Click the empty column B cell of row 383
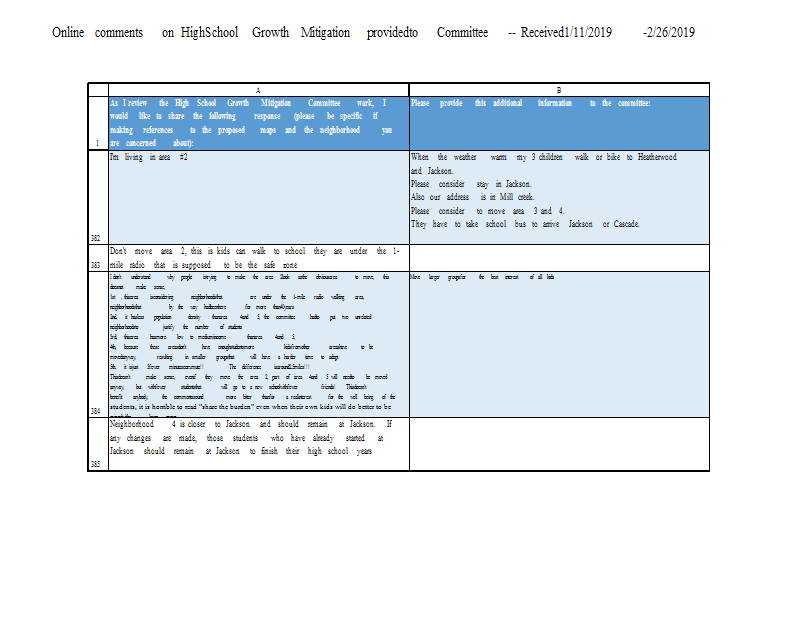The height and width of the screenshot is (618, 800). point(559,258)
